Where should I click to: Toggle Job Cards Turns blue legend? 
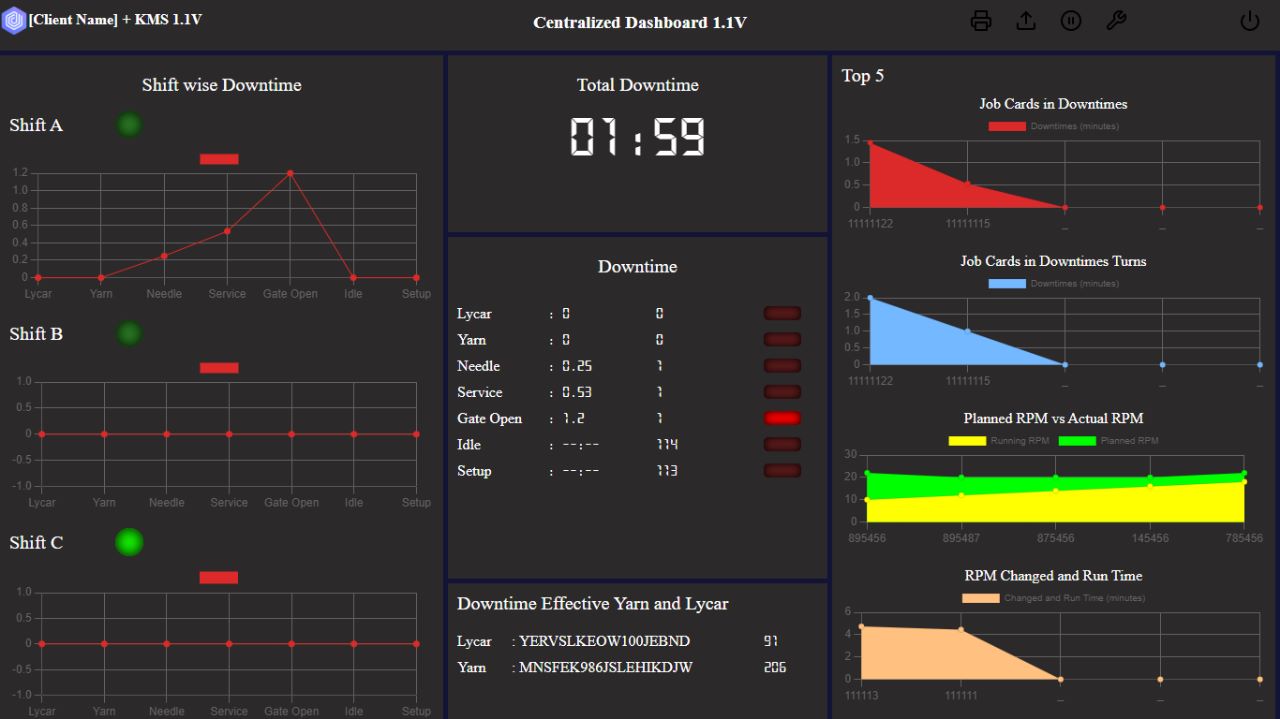[1007, 283]
